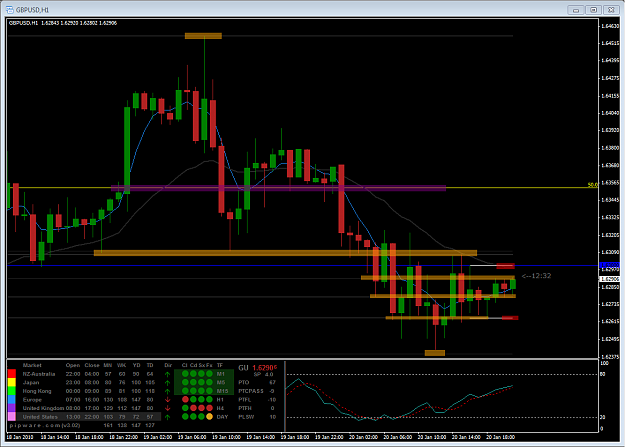
Task: Click the Open column header
Action: [73, 365]
